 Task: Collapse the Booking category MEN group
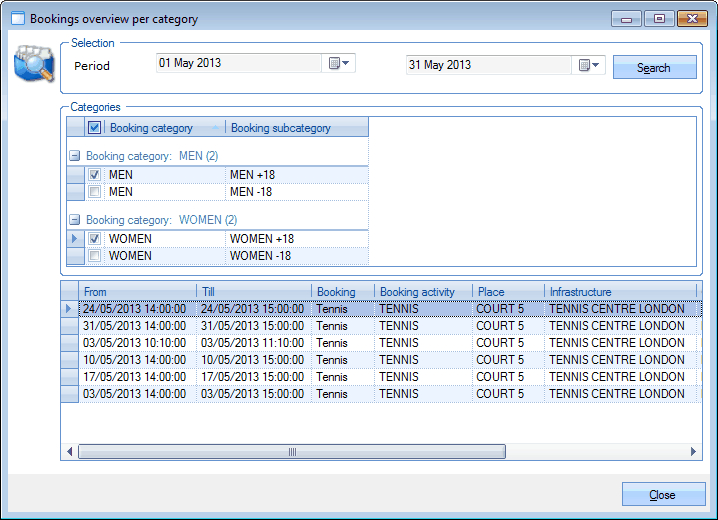pyautogui.click(x=74, y=156)
